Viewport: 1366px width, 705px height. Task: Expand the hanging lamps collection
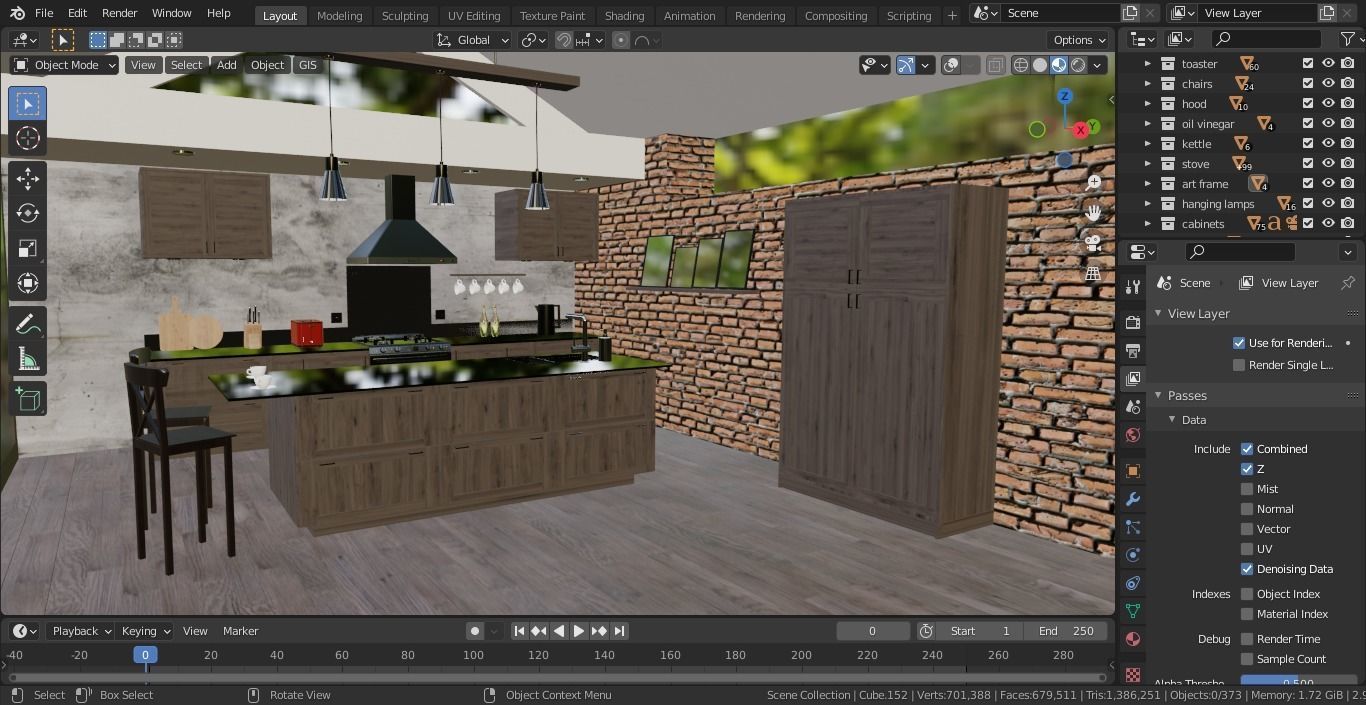(x=1148, y=203)
